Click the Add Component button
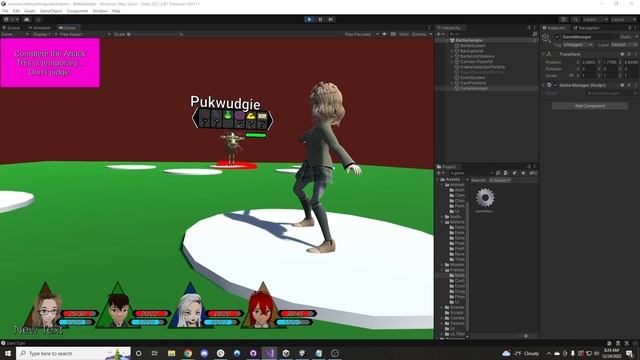The width and height of the screenshot is (640, 360). 590,106
